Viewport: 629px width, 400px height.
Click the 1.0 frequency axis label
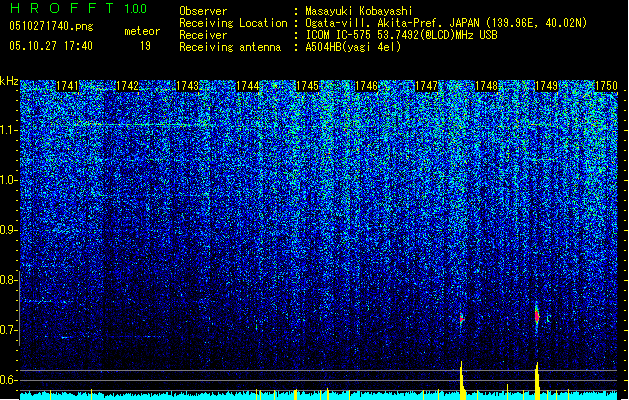pyautogui.click(x=9, y=181)
